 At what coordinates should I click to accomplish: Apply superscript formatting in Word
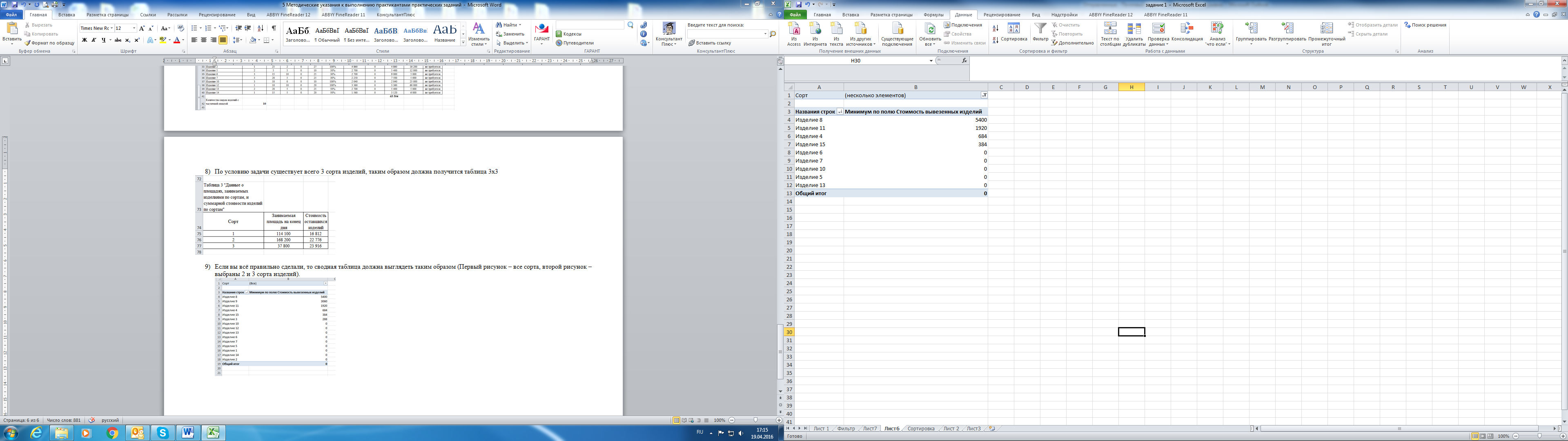coord(136,40)
